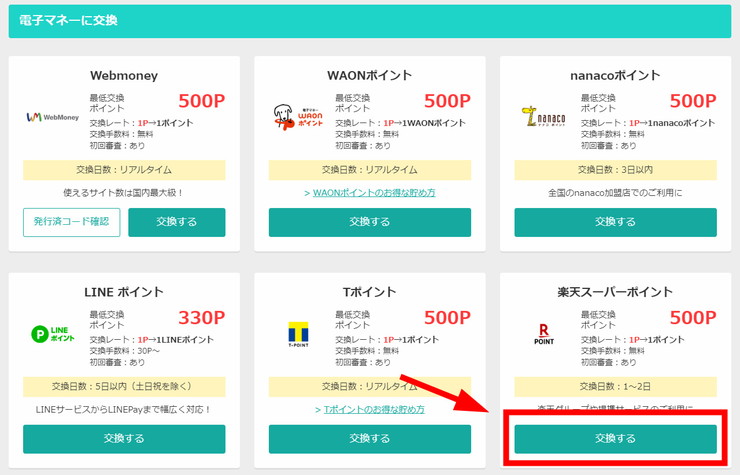Click the 交換手数料：30P～ text
The height and width of the screenshot is (475, 740).
(x=125, y=351)
